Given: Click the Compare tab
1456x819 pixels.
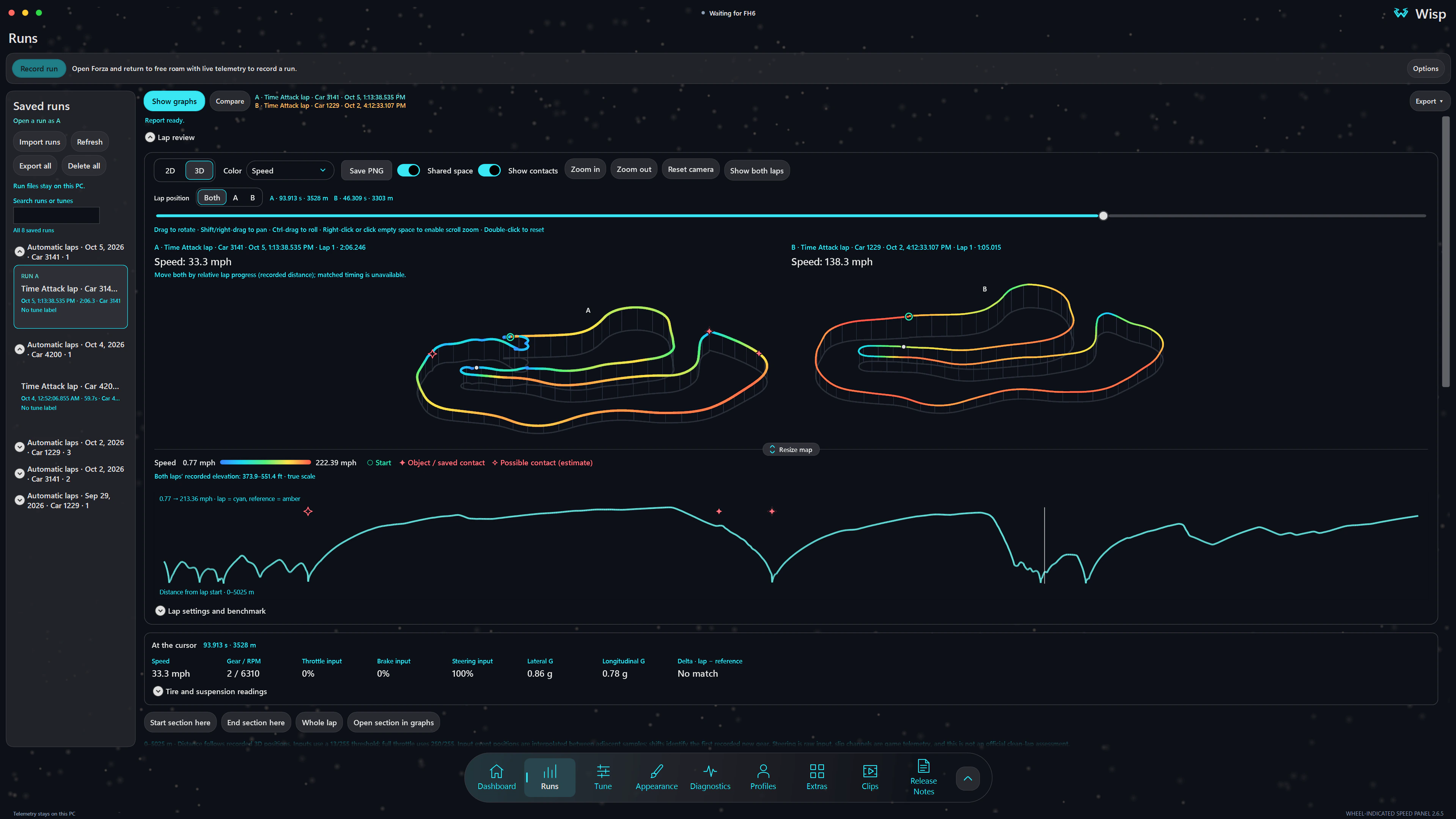Looking at the screenshot, I should [x=230, y=101].
